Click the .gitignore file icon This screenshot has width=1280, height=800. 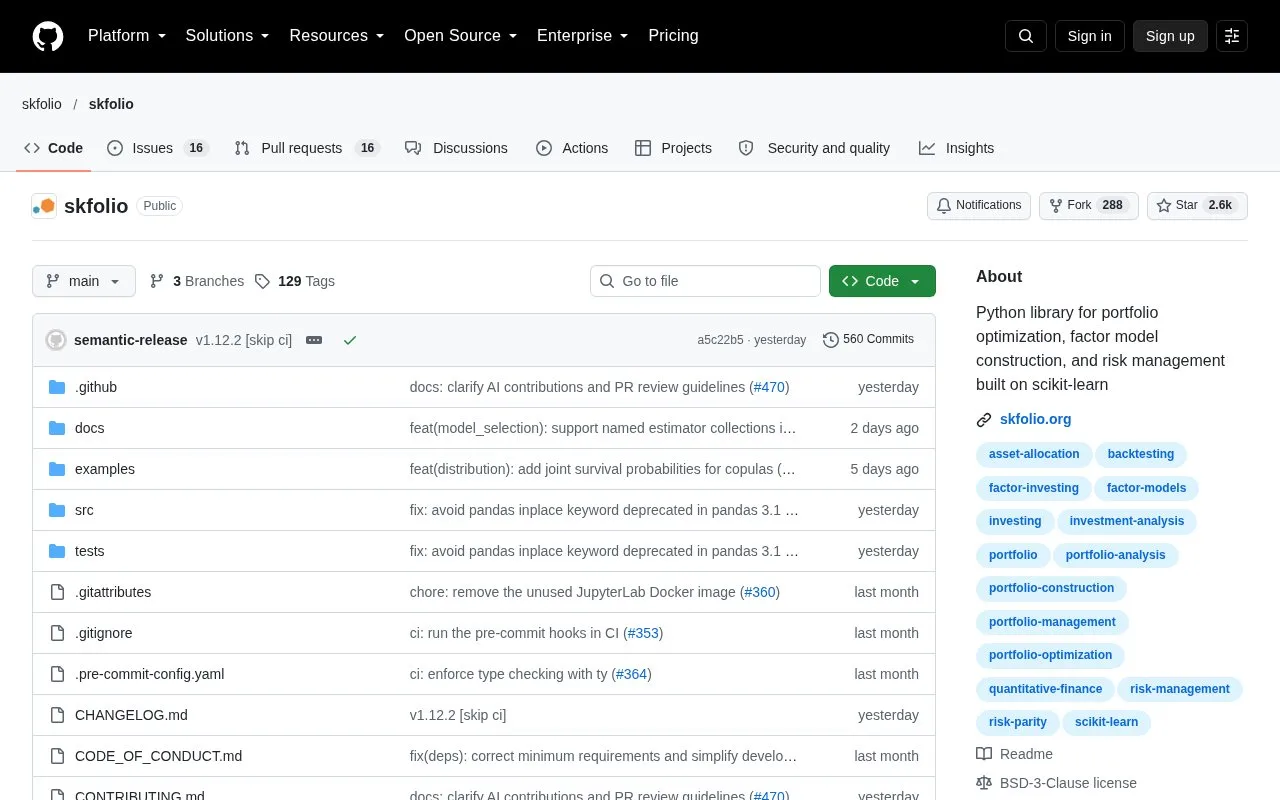(x=57, y=633)
